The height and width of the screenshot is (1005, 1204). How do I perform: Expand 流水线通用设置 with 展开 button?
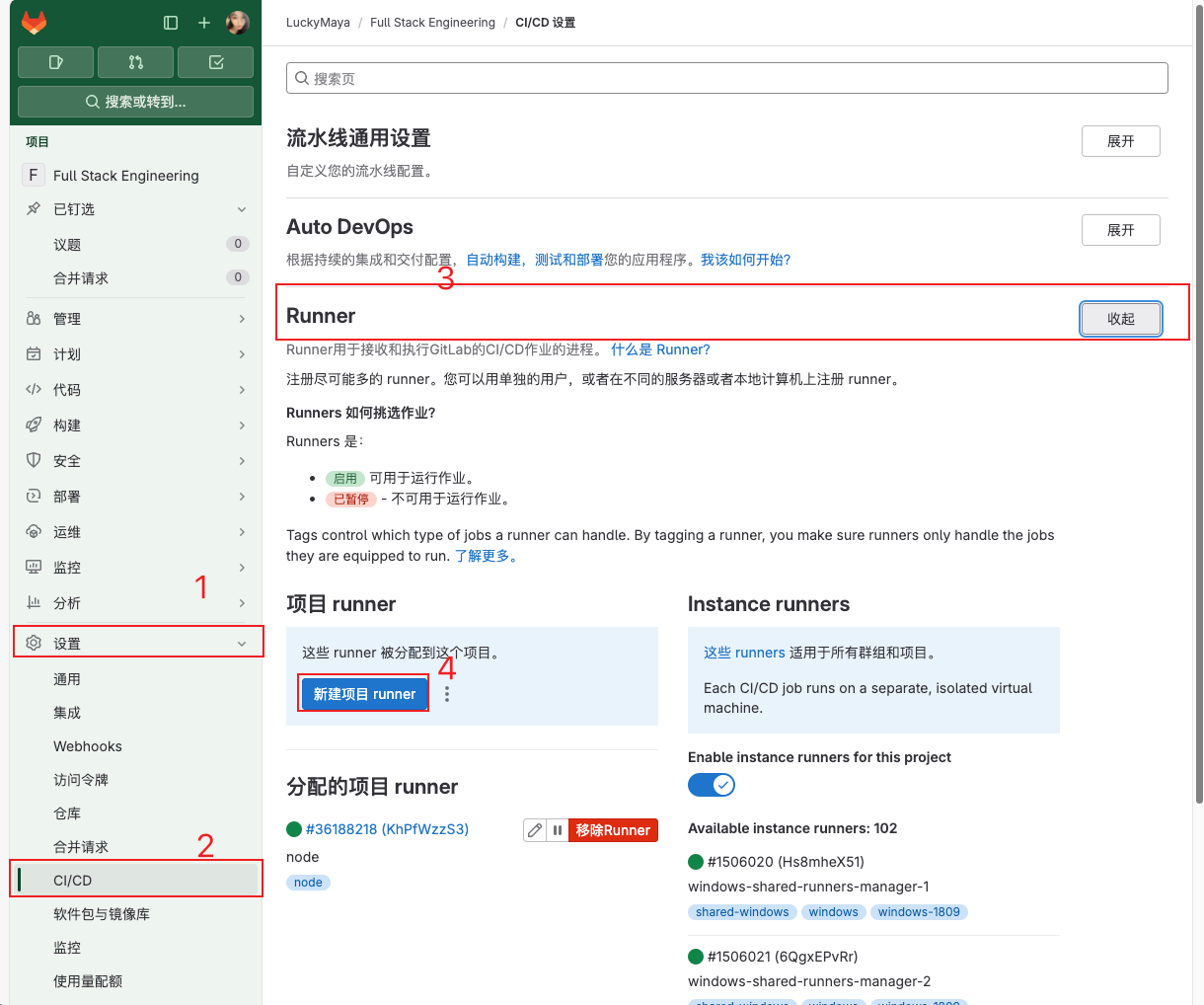(x=1120, y=141)
